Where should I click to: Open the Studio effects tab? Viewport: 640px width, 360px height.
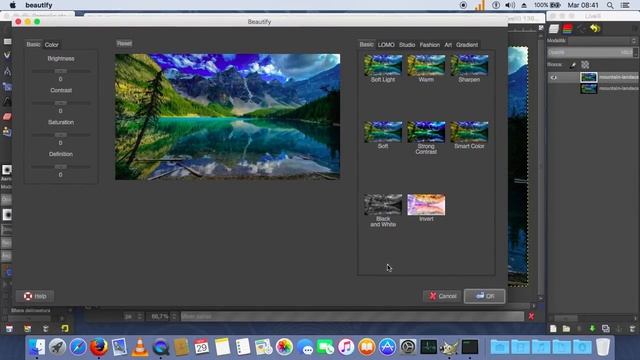407,44
